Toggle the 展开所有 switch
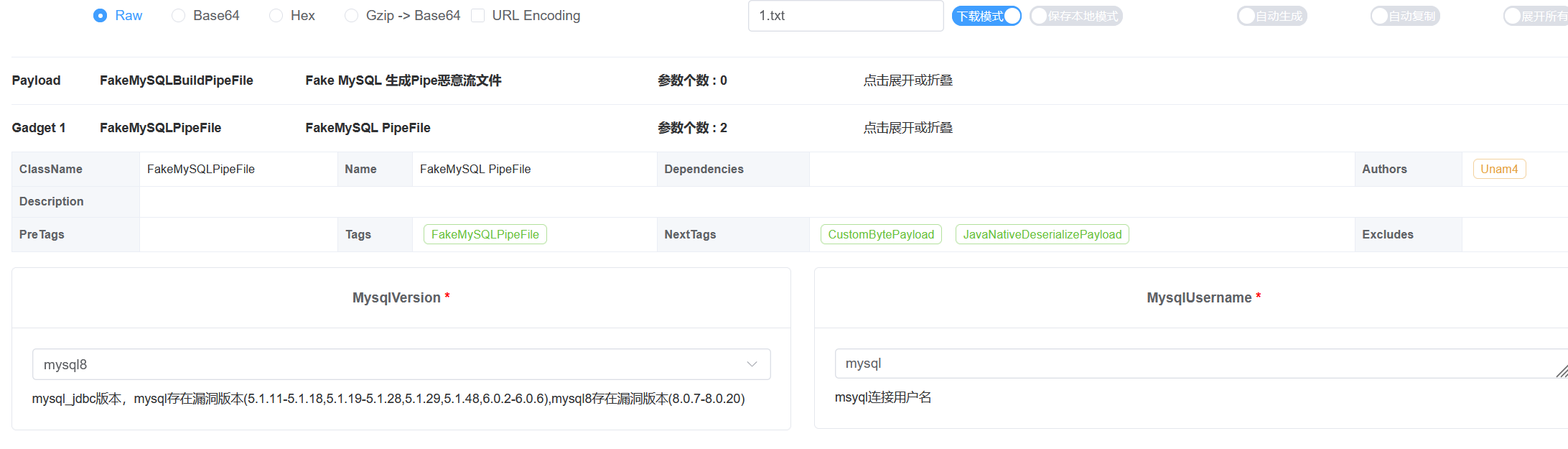The image size is (1568, 449). [x=1535, y=16]
